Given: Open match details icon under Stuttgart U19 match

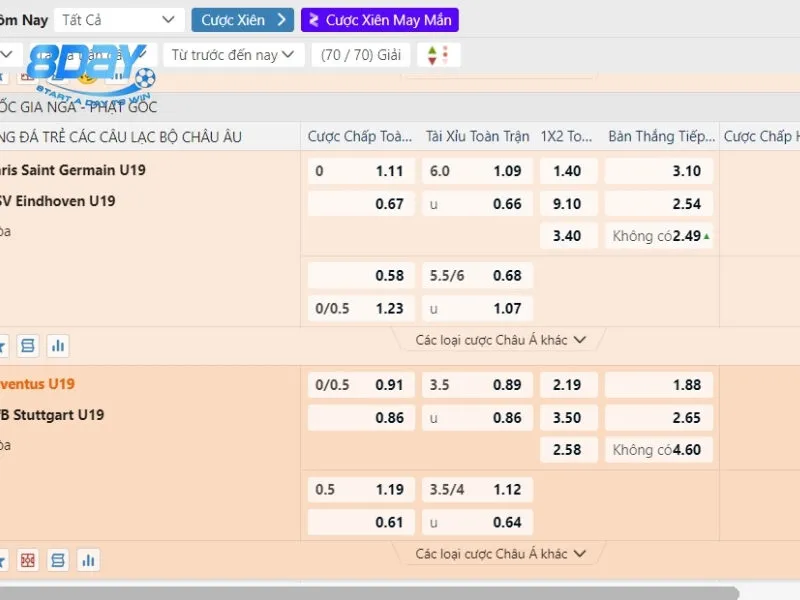Looking at the screenshot, I should point(58,560).
